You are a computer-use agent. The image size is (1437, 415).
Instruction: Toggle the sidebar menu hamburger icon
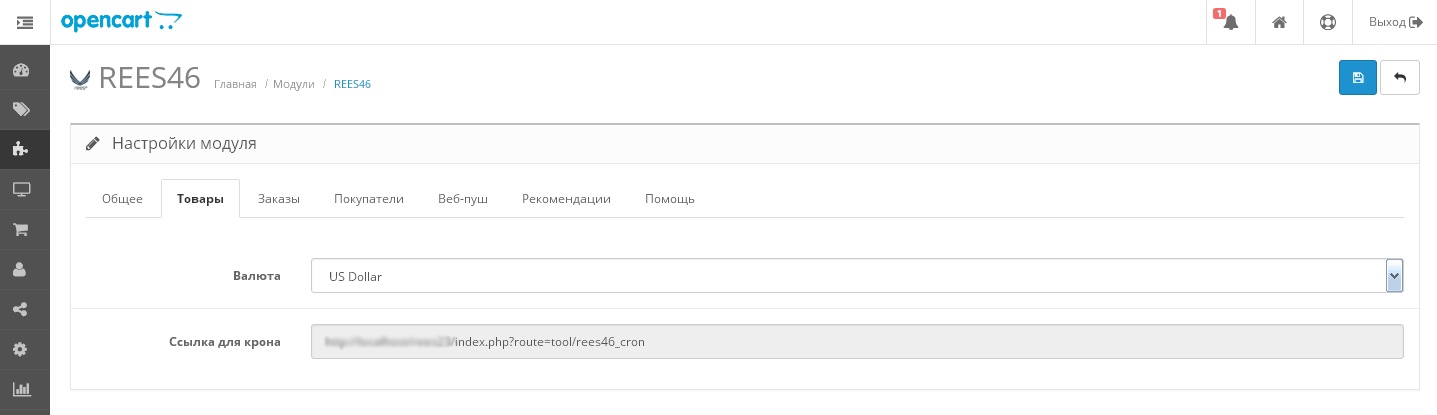coord(25,22)
